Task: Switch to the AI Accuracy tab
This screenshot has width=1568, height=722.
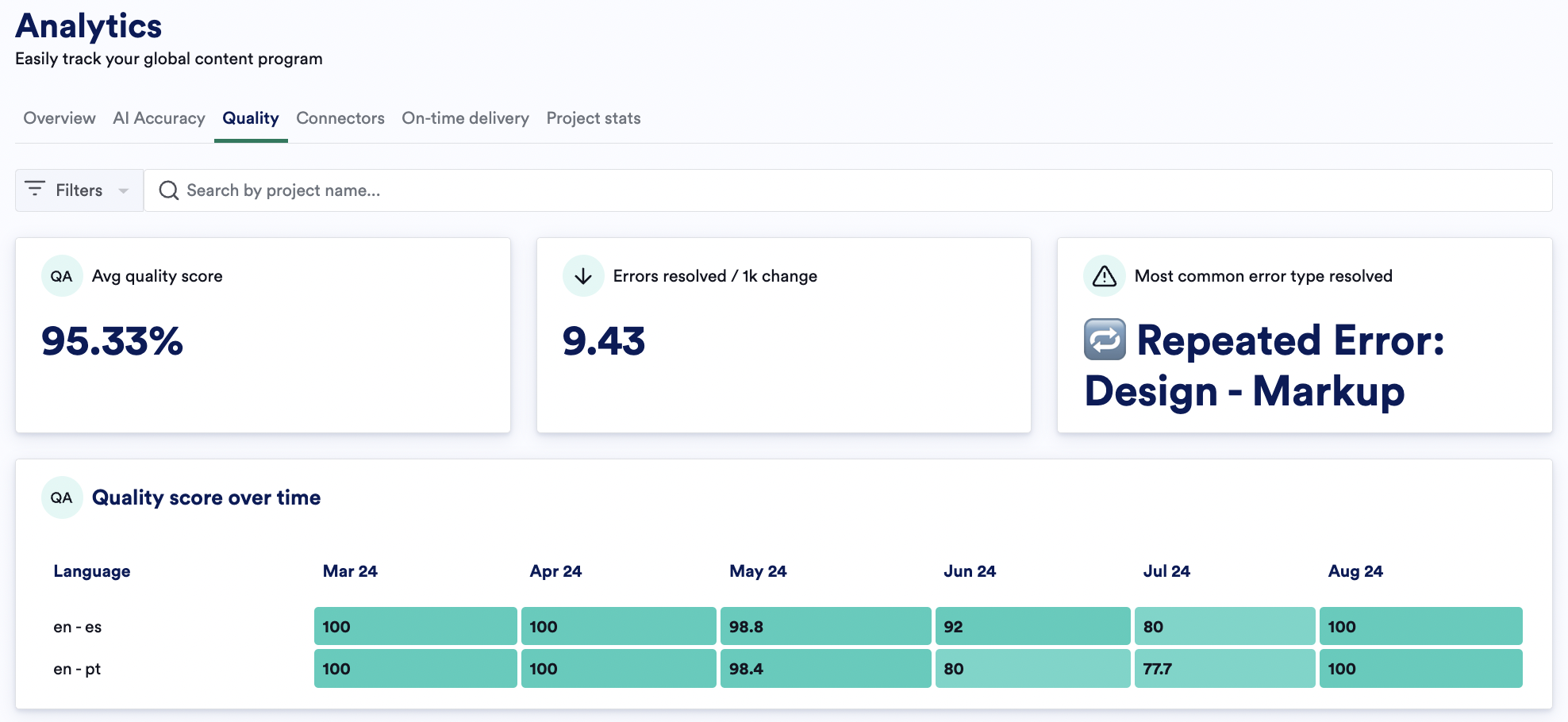Action: point(159,118)
